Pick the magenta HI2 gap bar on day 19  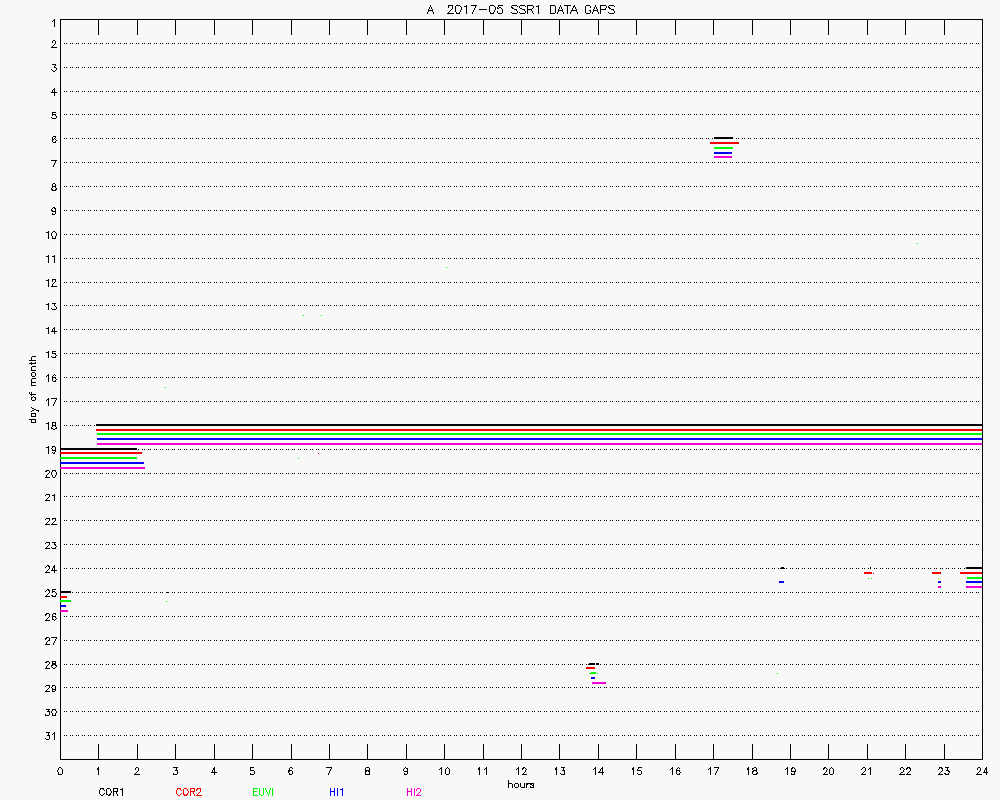pos(102,467)
